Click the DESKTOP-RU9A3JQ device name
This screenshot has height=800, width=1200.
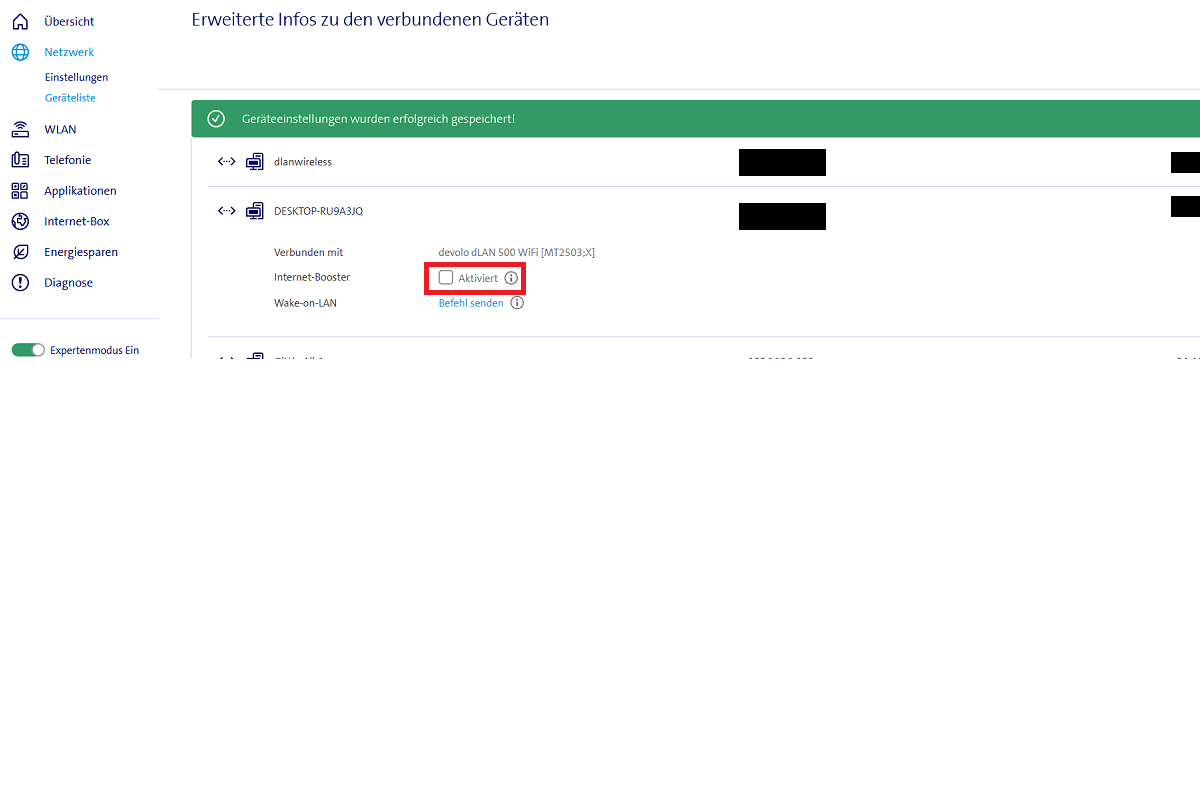pyautogui.click(x=319, y=211)
